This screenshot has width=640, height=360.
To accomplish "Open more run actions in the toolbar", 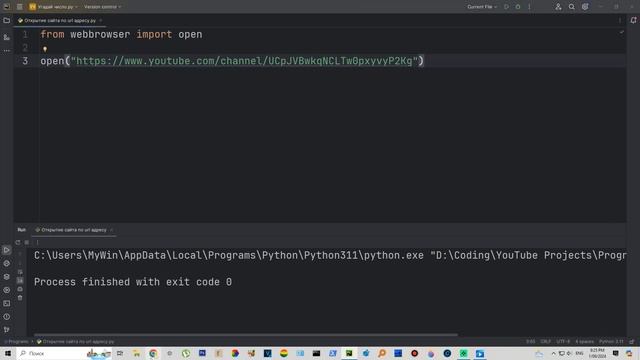I will coord(529,7).
